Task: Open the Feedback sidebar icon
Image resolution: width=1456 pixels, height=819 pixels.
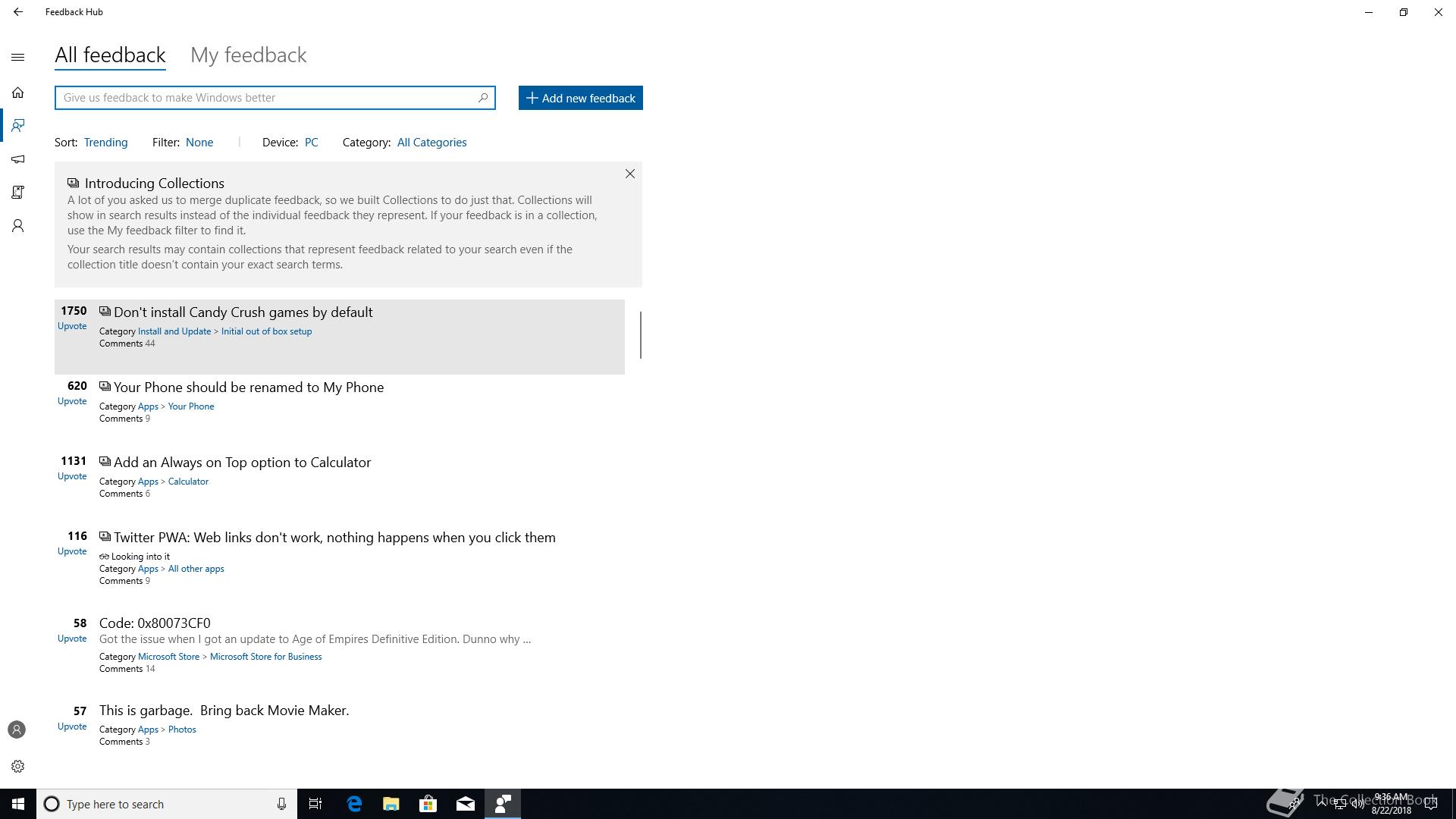Action: click(18, 125)
